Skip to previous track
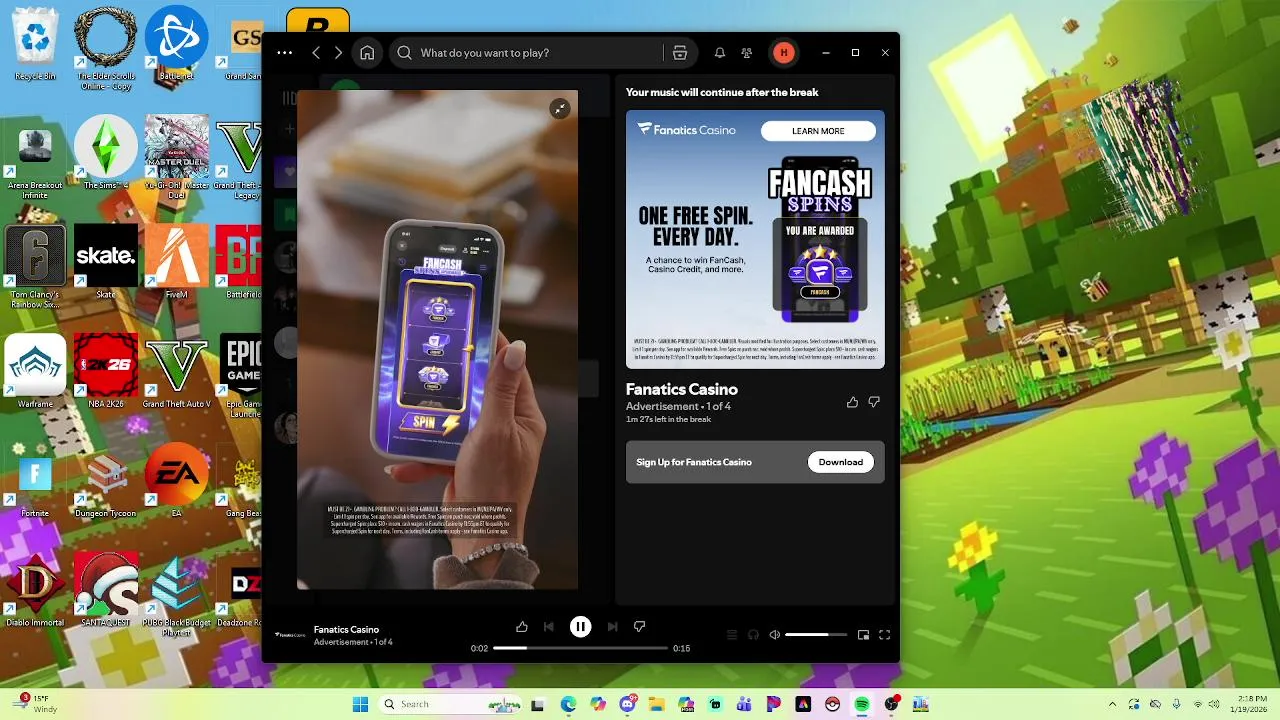1280x720 pixels. click(548, 627)
